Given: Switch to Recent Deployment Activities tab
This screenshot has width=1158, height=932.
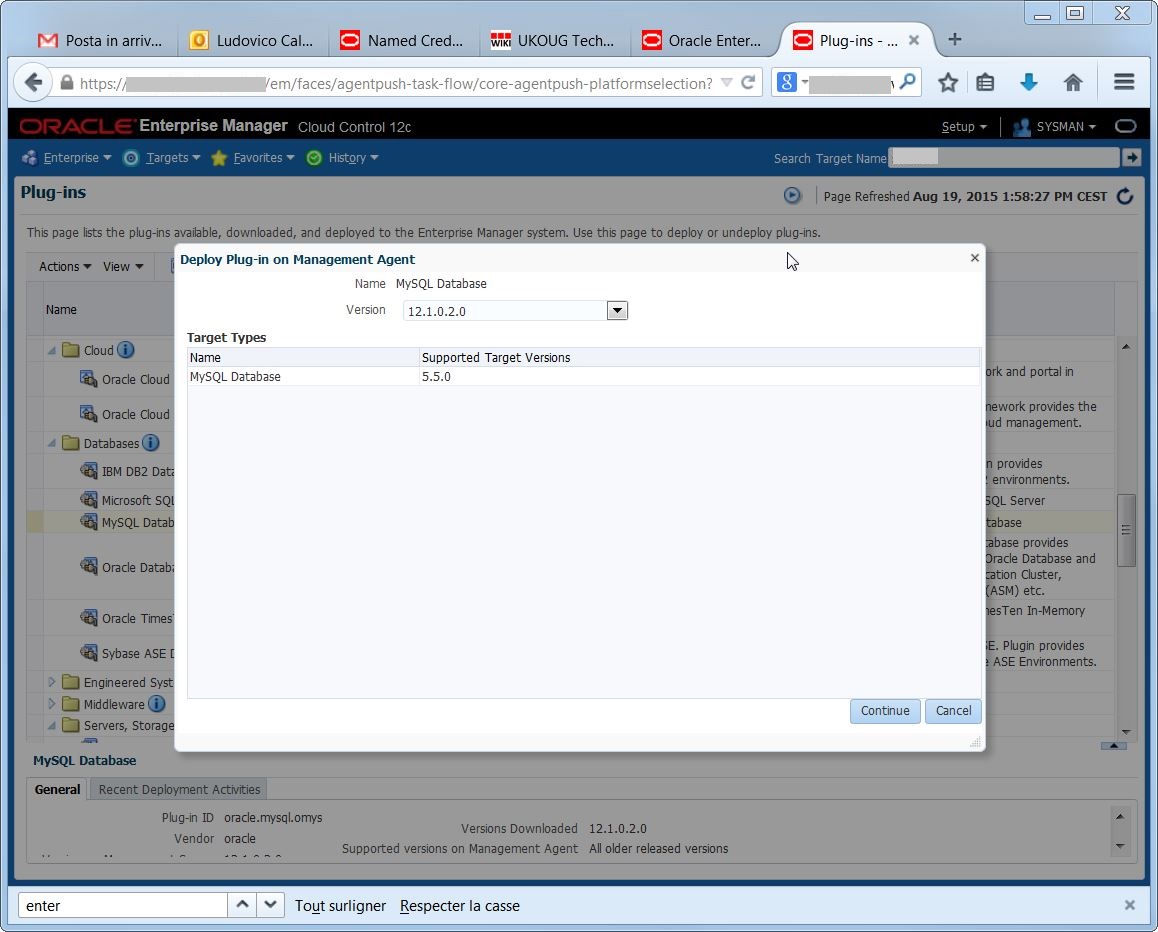Looking at the screenshot, I should tap(179, 789).
